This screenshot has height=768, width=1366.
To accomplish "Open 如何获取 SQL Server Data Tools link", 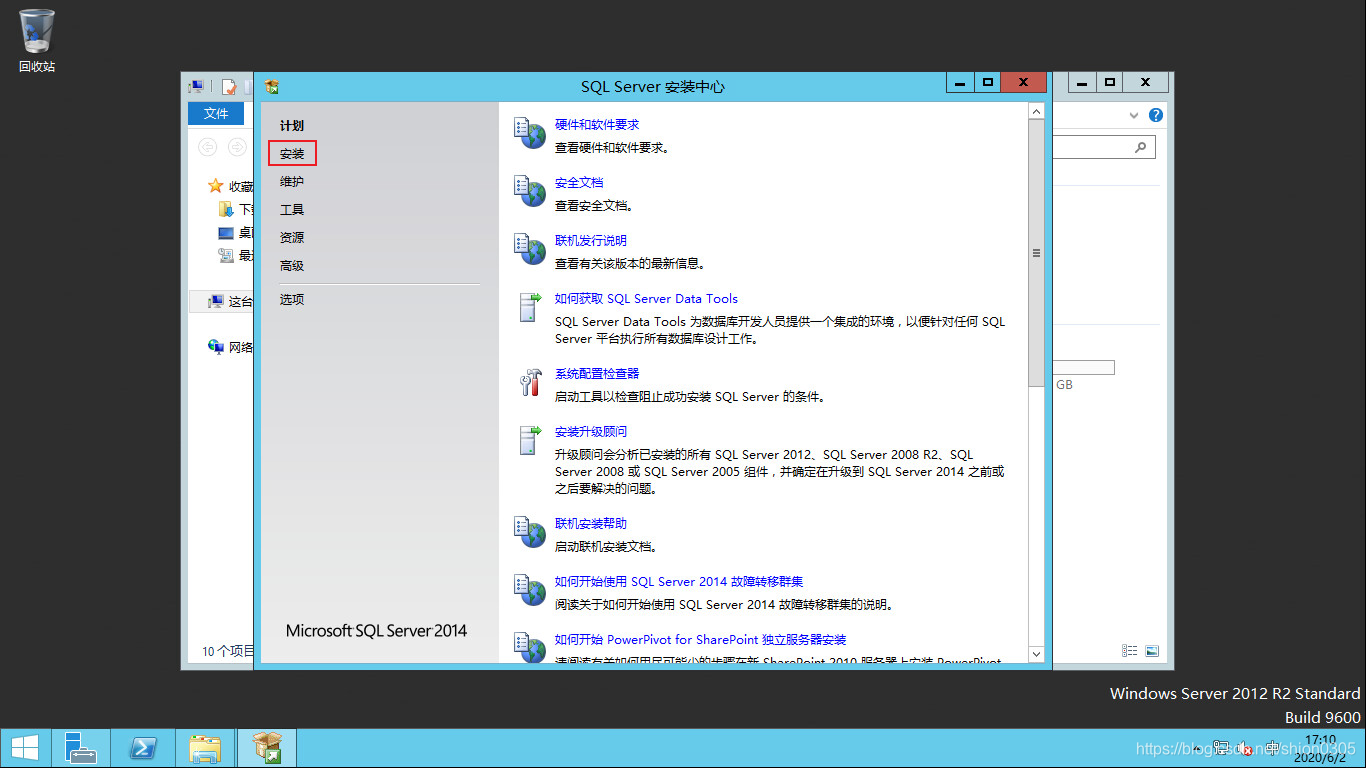I will 646,299.
